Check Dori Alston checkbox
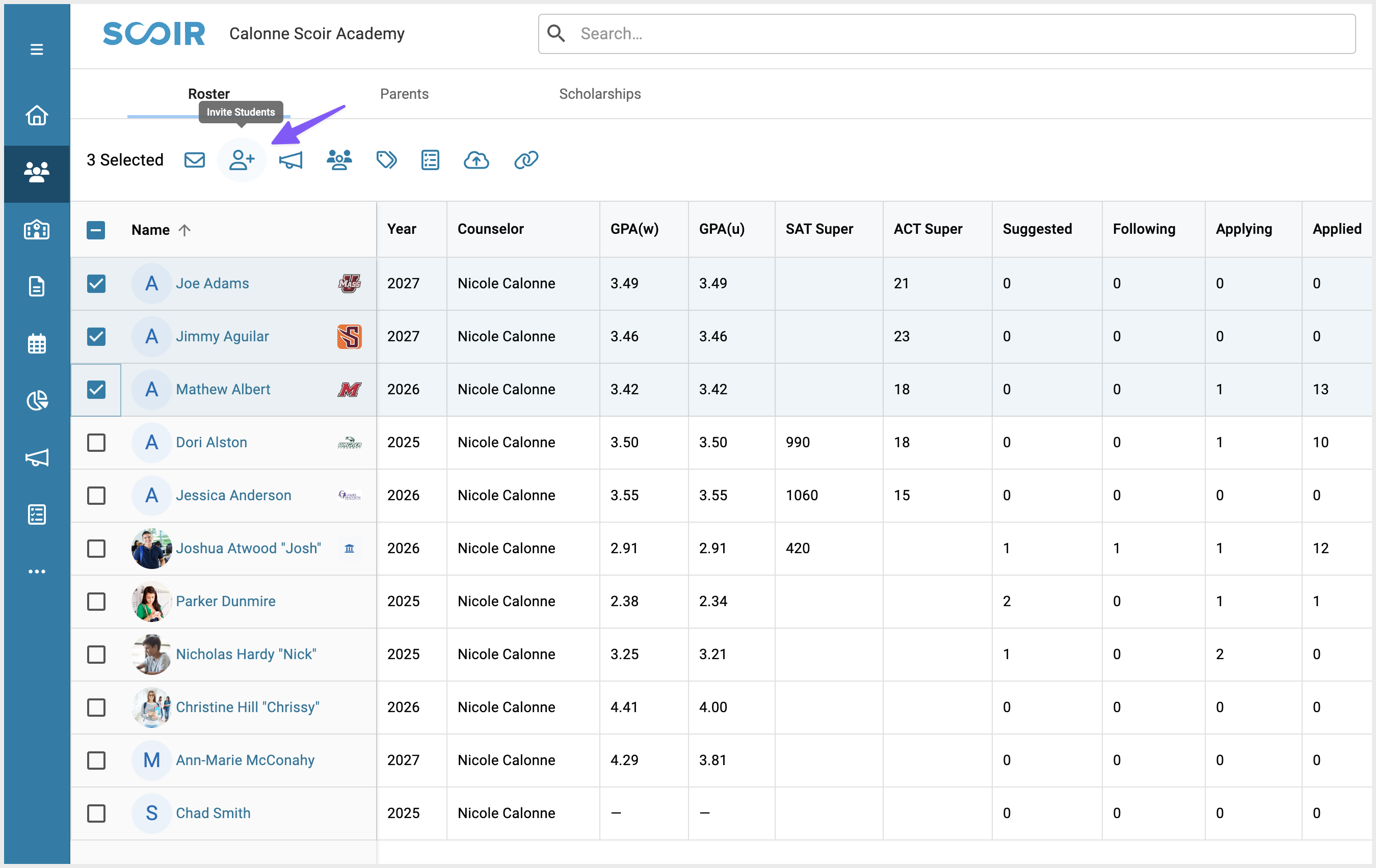Image resolution: width=1376 pixels, height=868 pixels. [96, 443]
